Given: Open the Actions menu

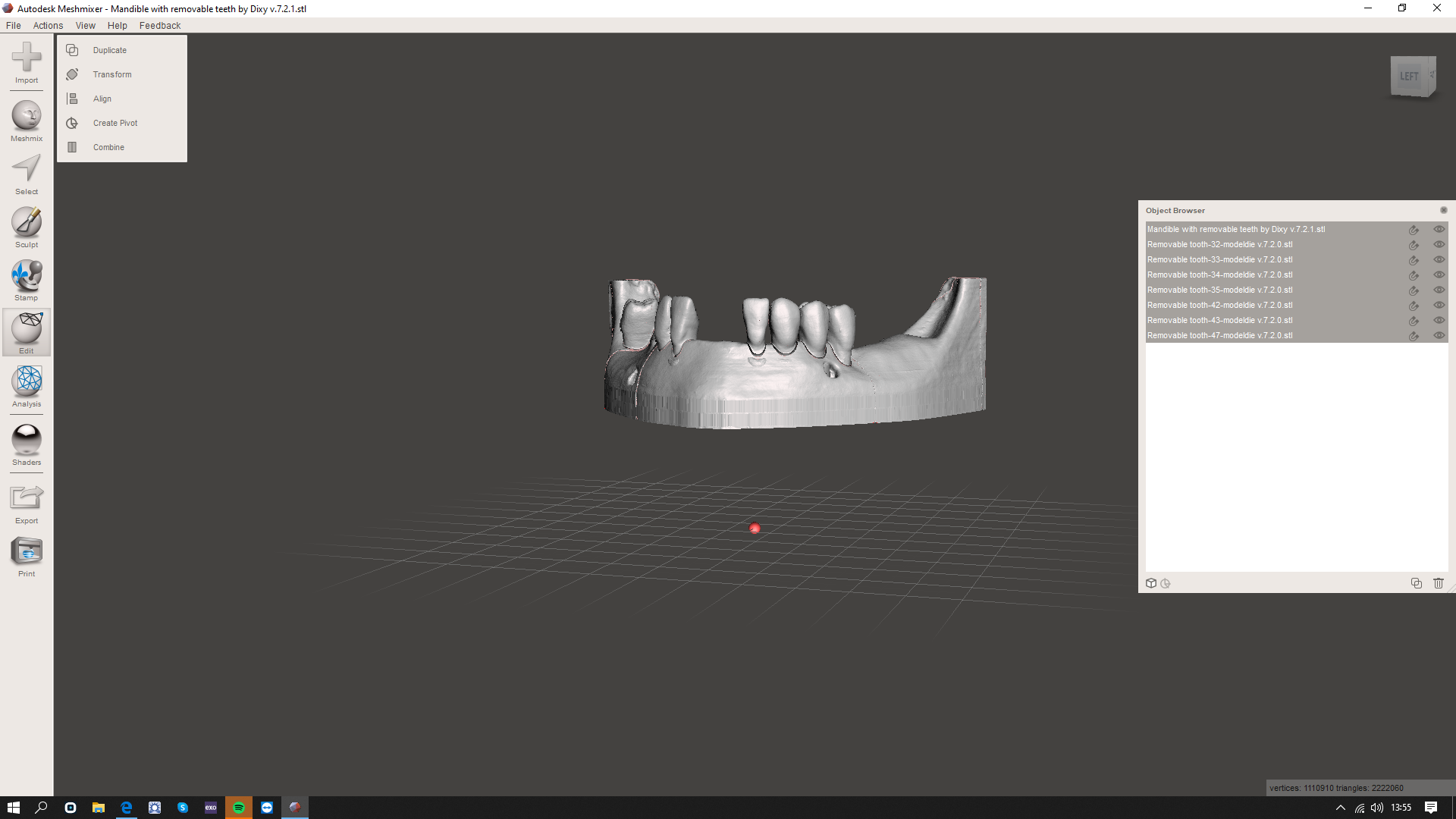Looking at the screenshot, I should [48, 25].
